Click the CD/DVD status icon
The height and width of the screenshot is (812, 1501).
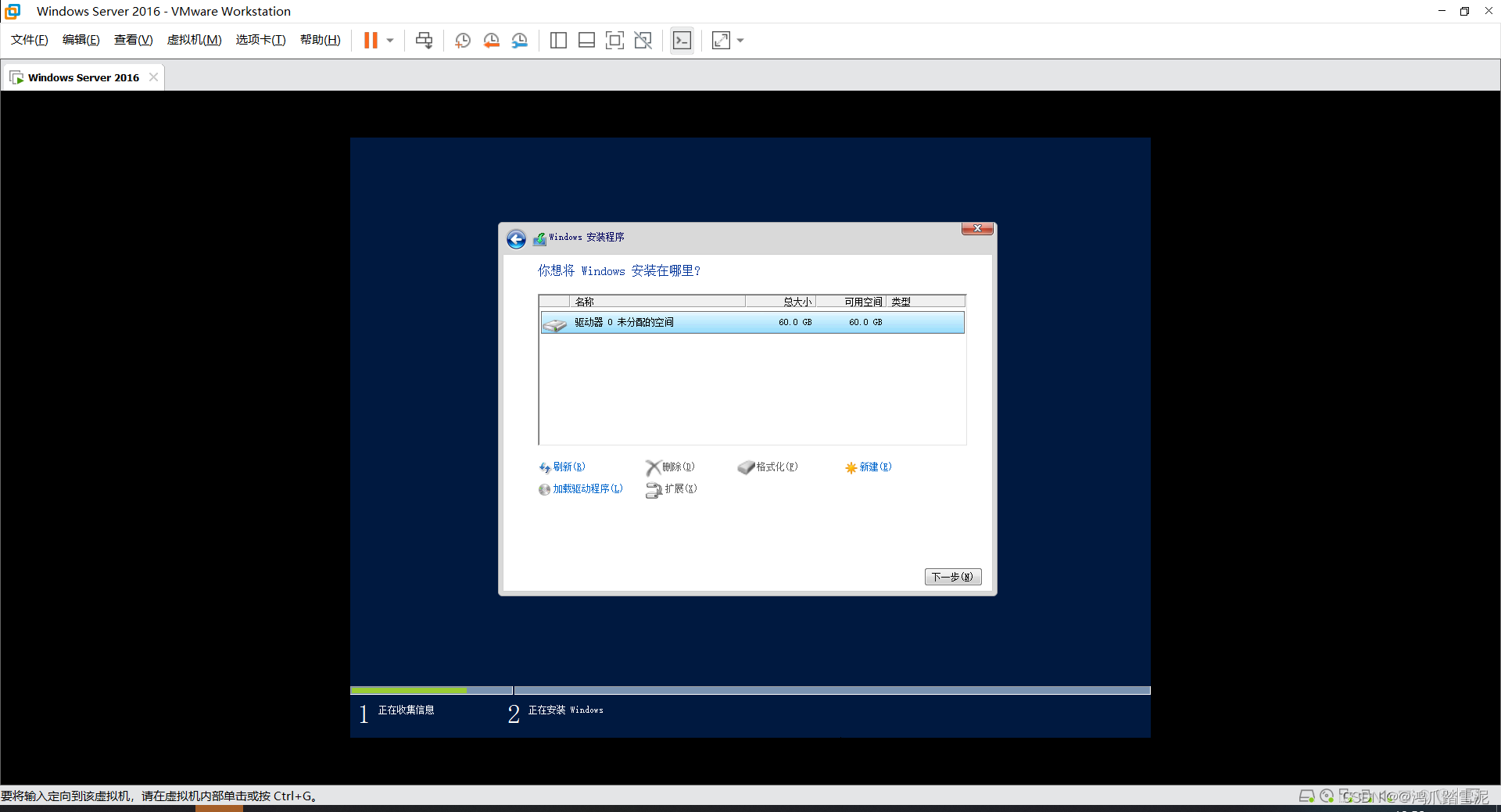[1327, 796]
